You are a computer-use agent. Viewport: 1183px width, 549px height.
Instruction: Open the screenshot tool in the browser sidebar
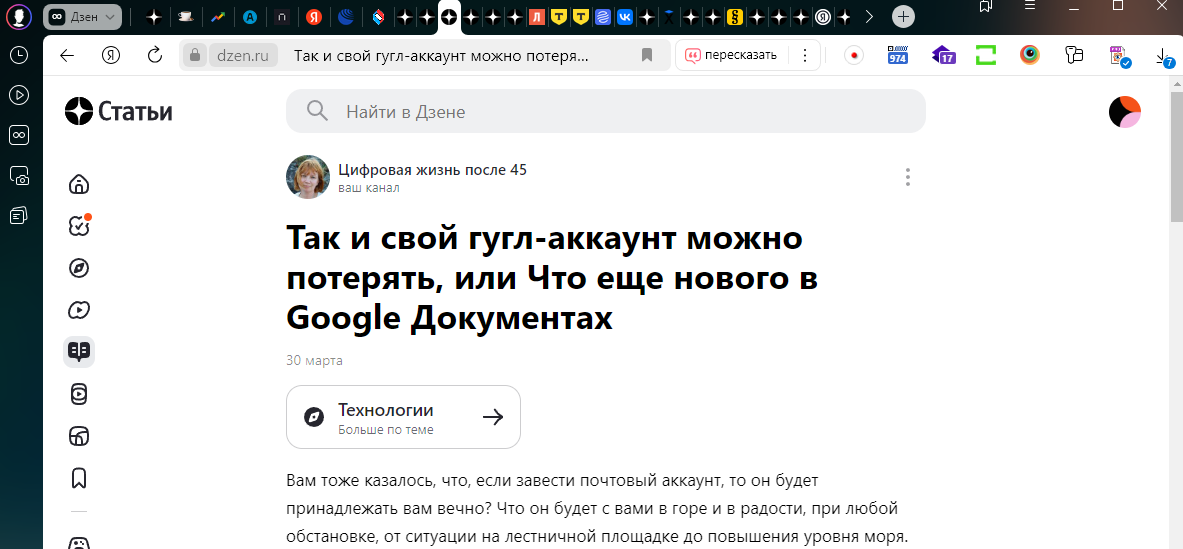(x=19, y=176)
